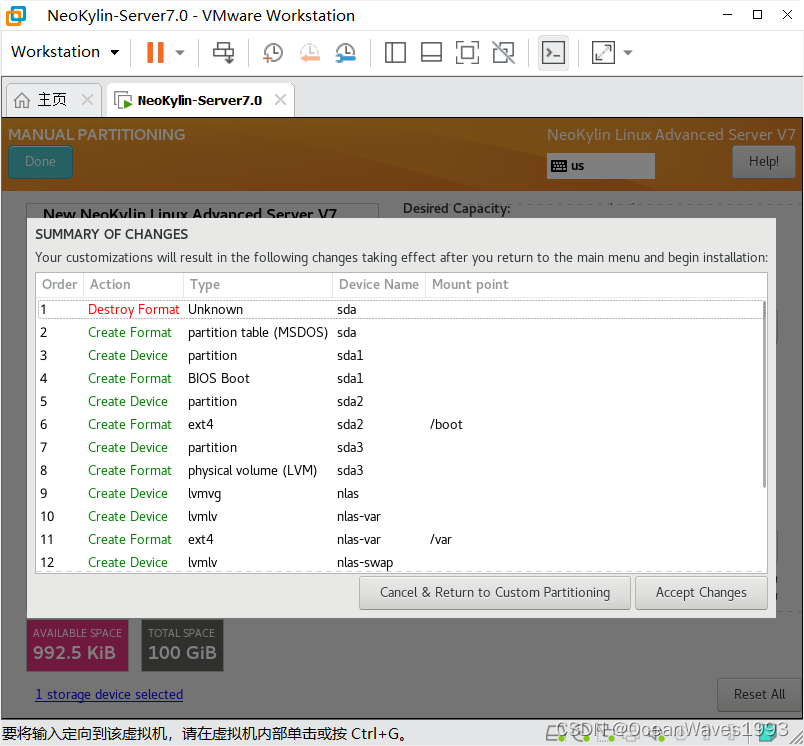
Task: Show or hide the library sidebar
Action: point(395,52)
